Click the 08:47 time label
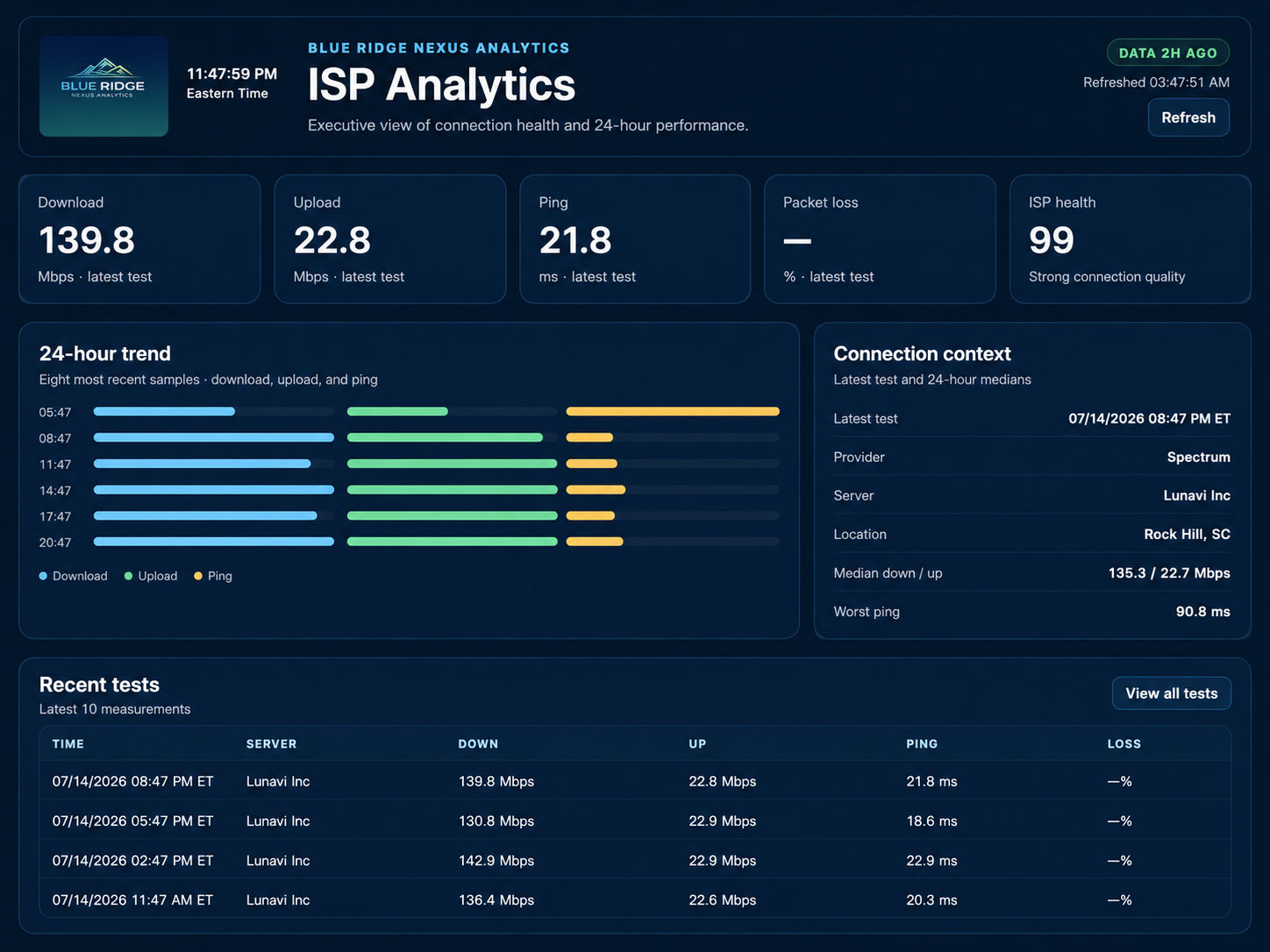1270x952 pixels. pos(55,438)
